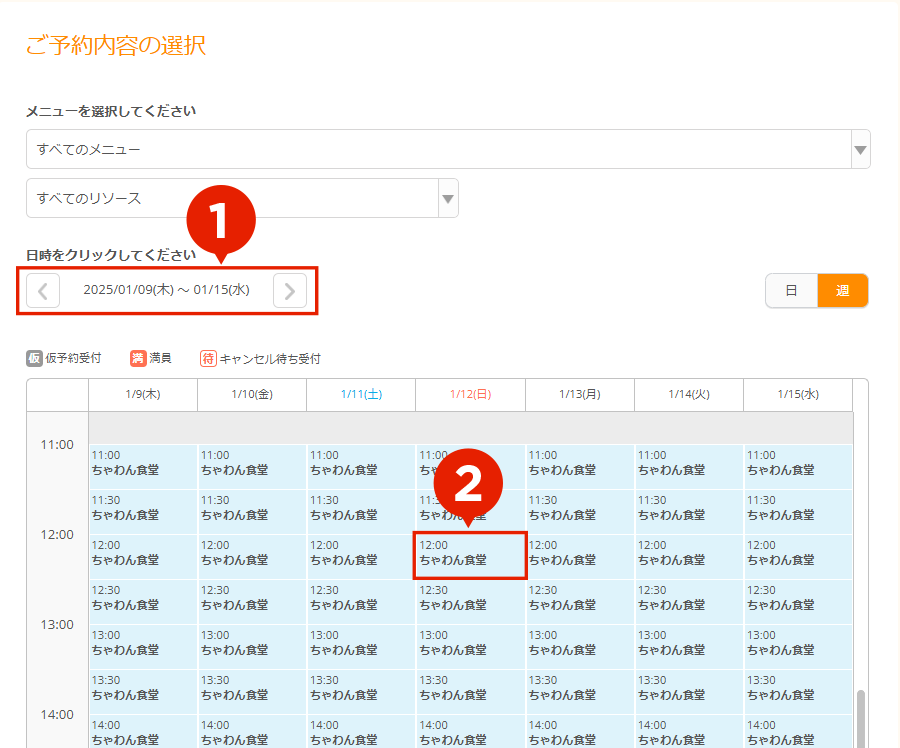Open the すべてのメニュー dropdown
Viewport: 900px width, 748px height.
coord(438,149)
